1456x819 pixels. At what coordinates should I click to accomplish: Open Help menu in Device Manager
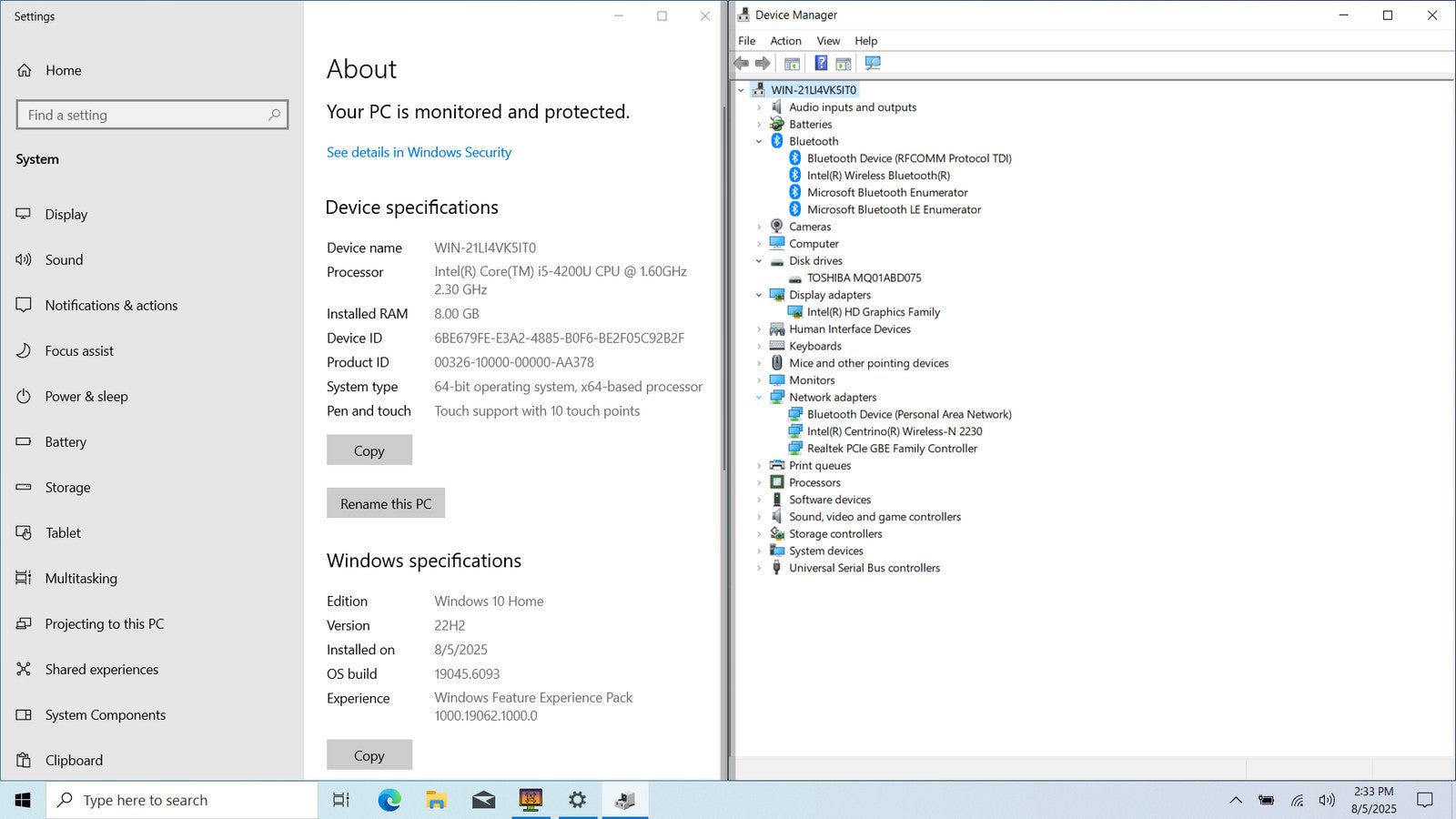click(x=865, y=41)
